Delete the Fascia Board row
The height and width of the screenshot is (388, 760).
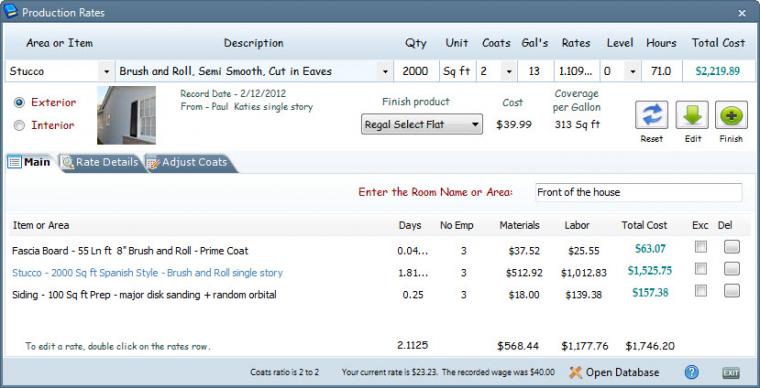pyautogui.click(x=732, y=247)
